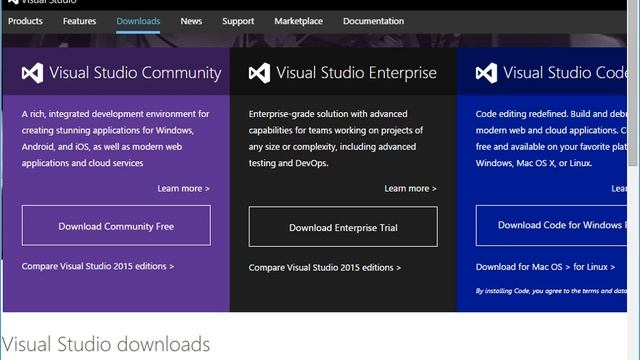Image resolution: width=640 pixels, height=360 pixels.
Task: Click the Visual Studio Enterprise heading
Action: pos(356,73)
